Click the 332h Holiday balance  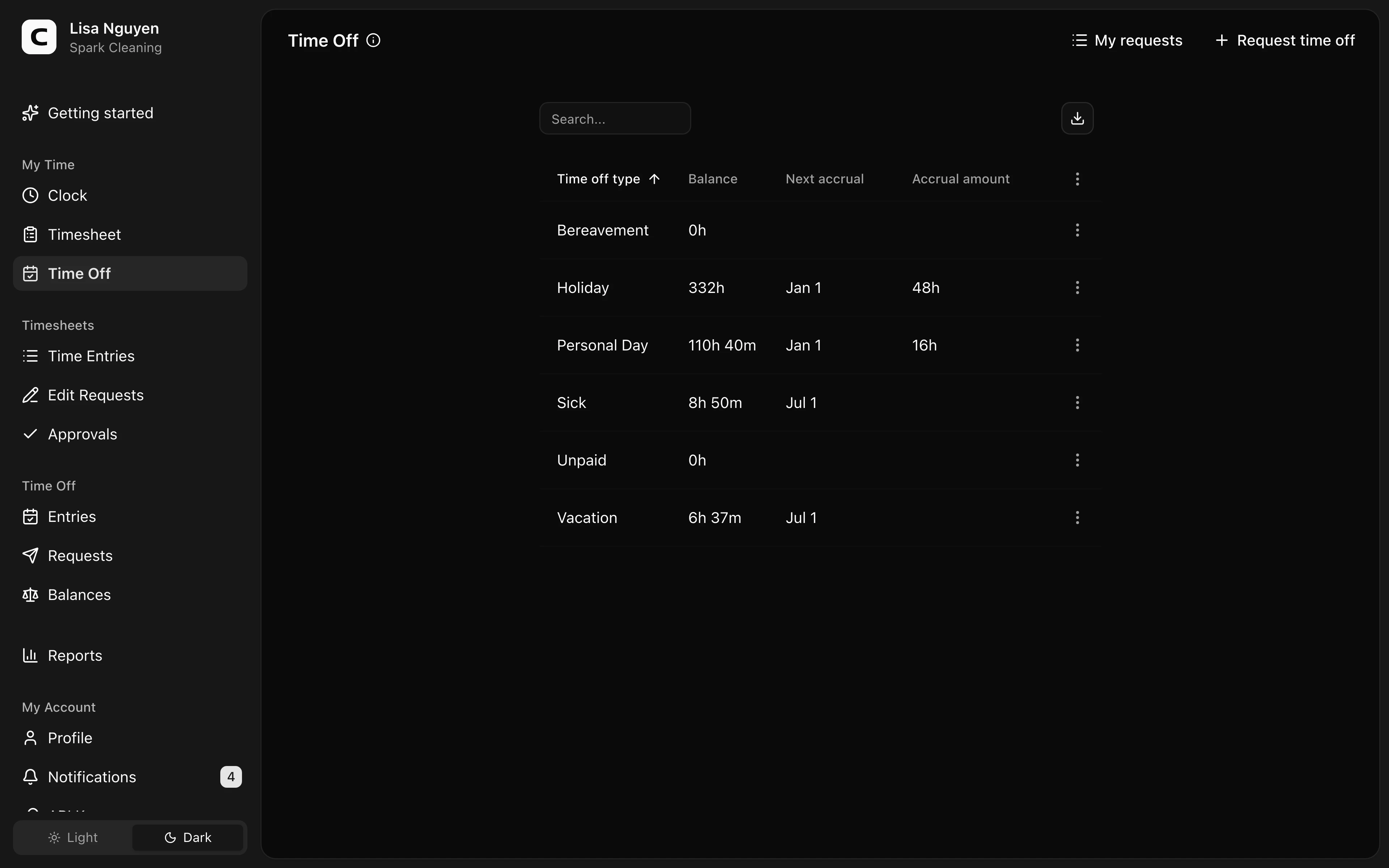[x=706, y=288]
